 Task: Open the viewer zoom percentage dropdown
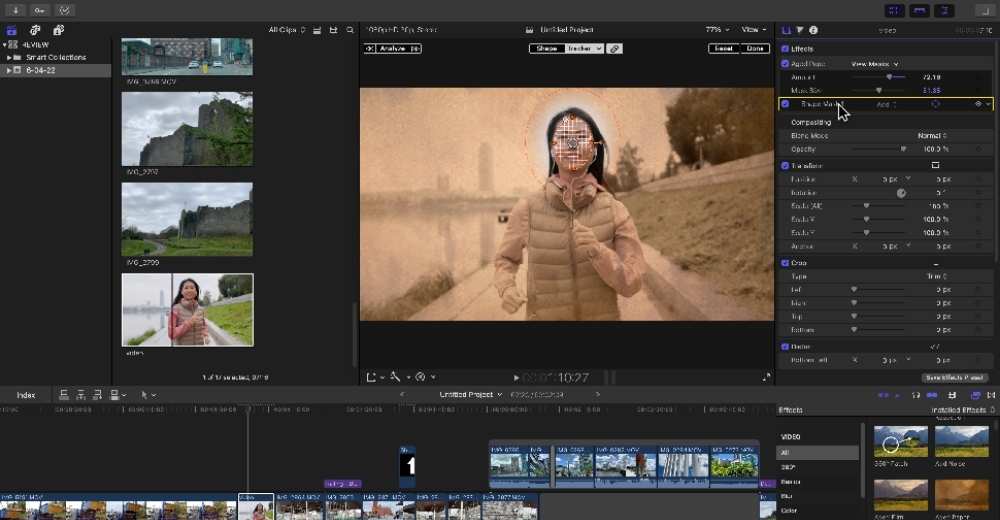pos(717,30)
